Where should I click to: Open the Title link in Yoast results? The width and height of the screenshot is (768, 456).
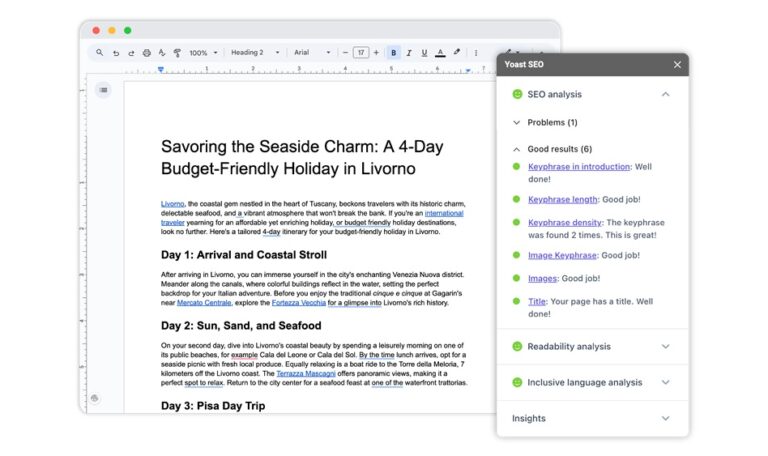(536, 301)
